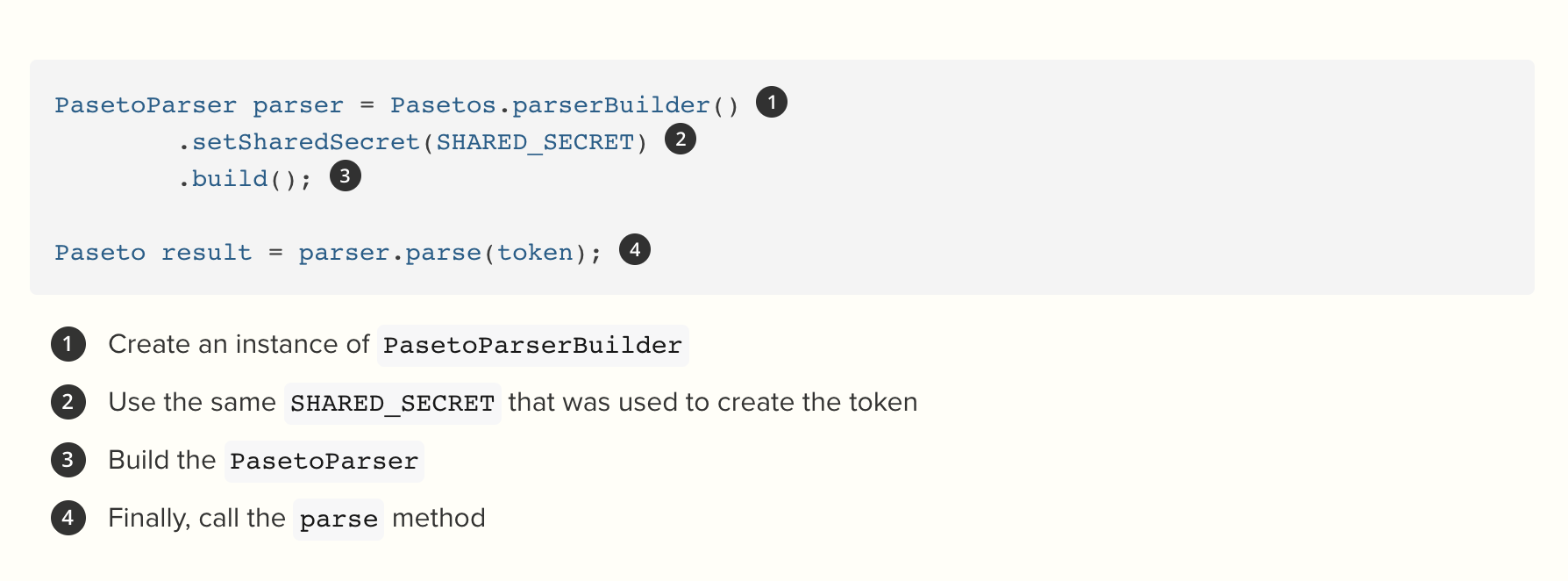Viewport: 1568px width, 581px height.
Task: Click list marker 1 before 'Create an instance'
Action: [68, 344]
